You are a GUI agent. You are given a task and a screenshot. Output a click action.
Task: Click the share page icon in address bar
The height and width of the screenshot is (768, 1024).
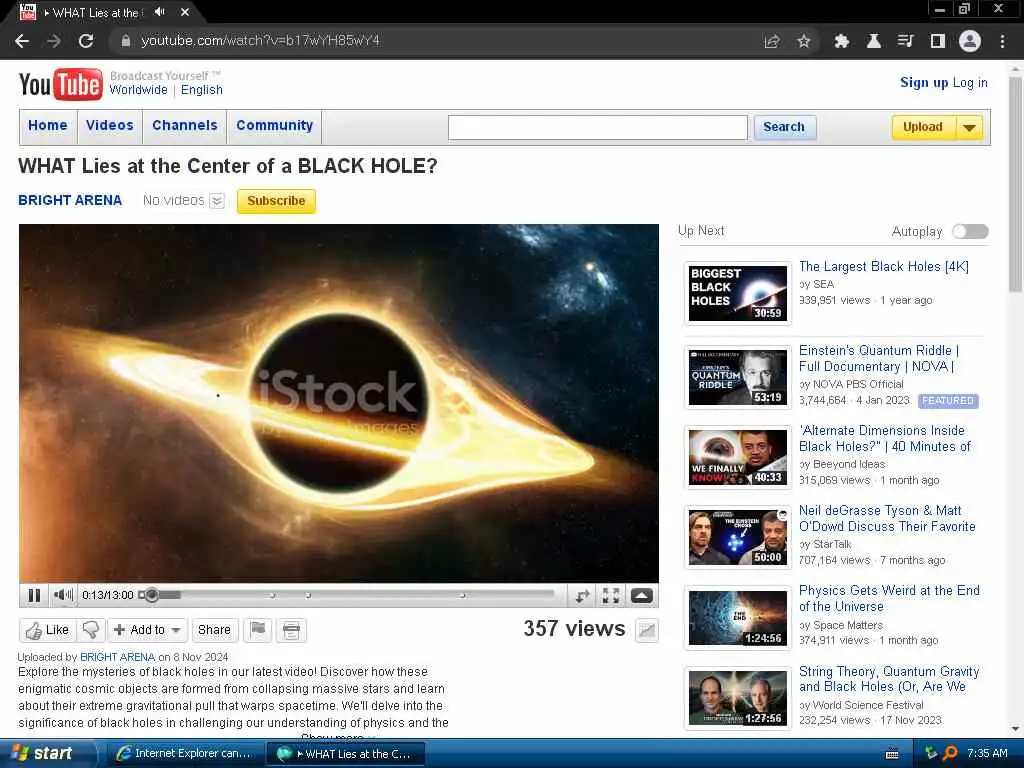[772, 41]
